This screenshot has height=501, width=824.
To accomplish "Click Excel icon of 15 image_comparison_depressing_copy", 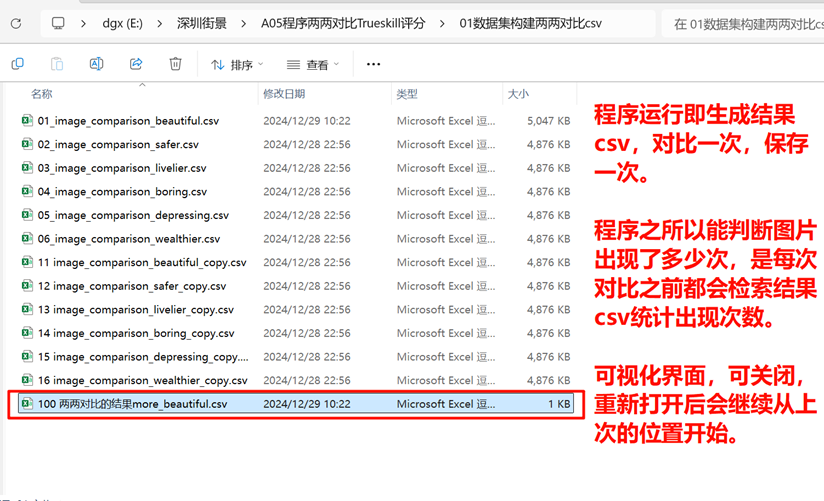I will pyautogui.click(x=27, y=356).
